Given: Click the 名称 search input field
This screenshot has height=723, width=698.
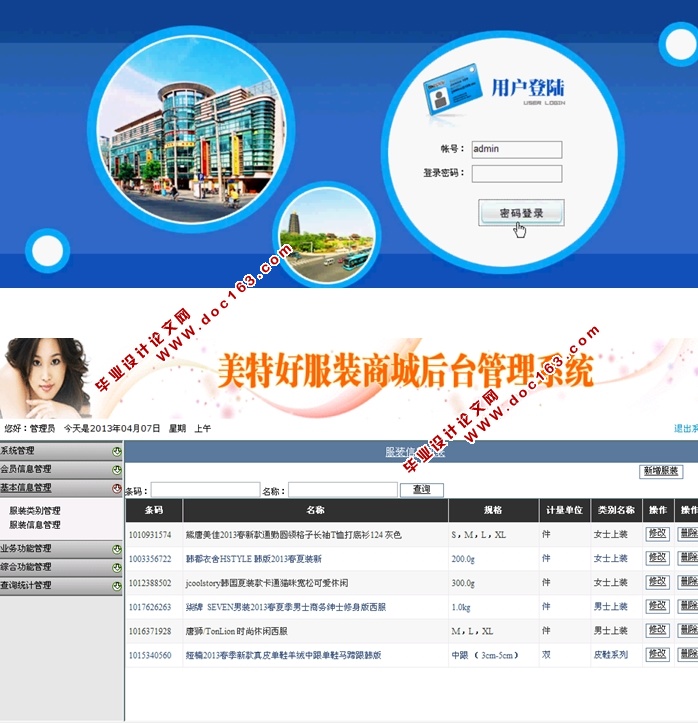Looking at the screenshot, I should click(x=343, y=490).
